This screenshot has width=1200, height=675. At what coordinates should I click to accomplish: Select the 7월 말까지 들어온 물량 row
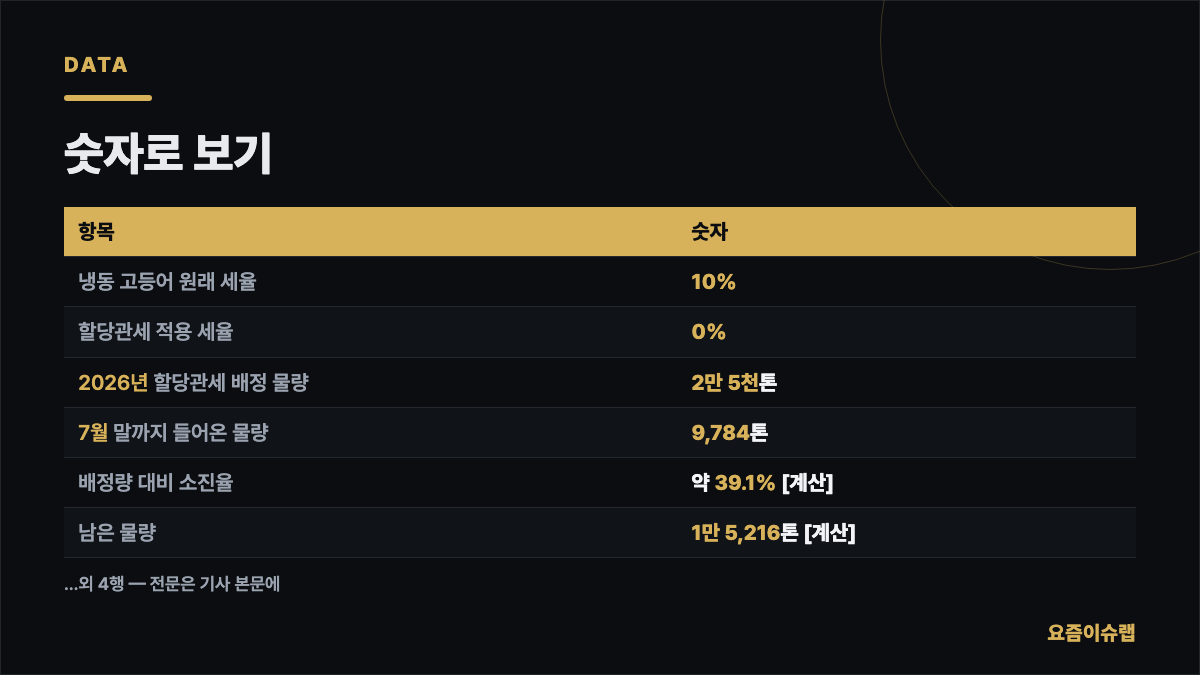[x=600, y=432]
